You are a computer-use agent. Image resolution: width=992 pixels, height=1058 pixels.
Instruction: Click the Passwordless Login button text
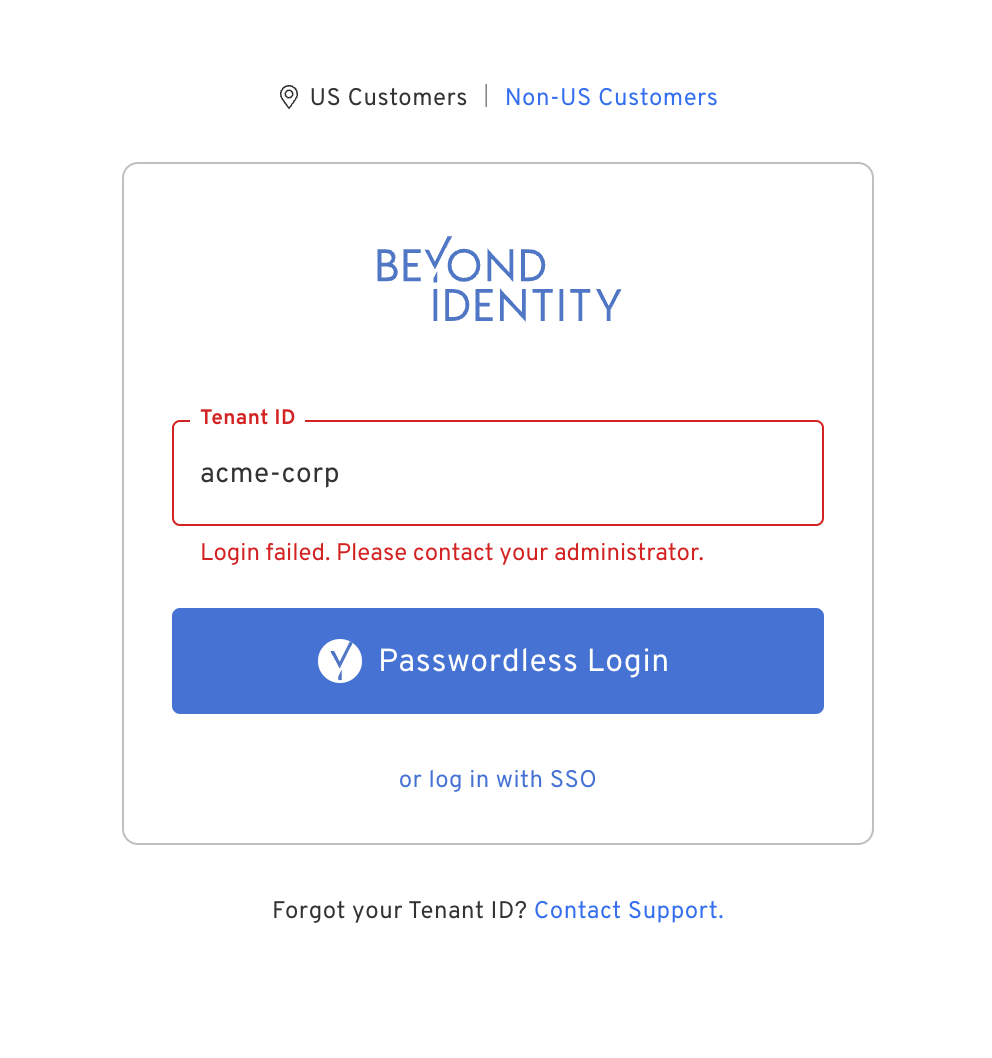pyautogui.click(x=523, y=661)
